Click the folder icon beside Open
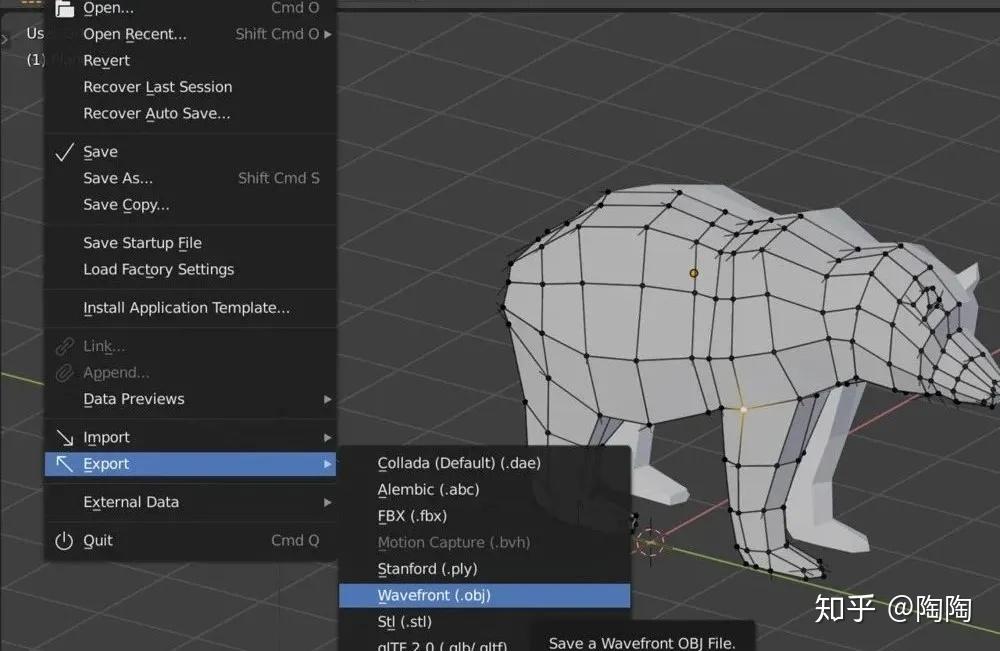Screen dimensions: 1000x651 (64, 9)
